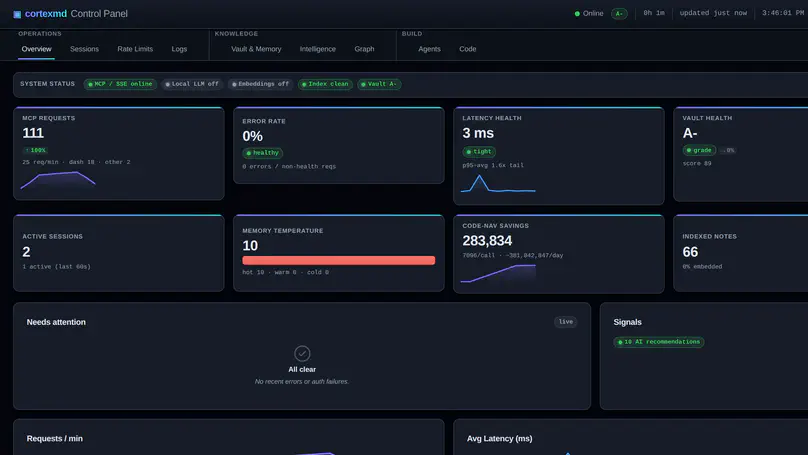Click the Memory Temperature red bar
Viewport: 808px width, 455px height.
[339, 260]
